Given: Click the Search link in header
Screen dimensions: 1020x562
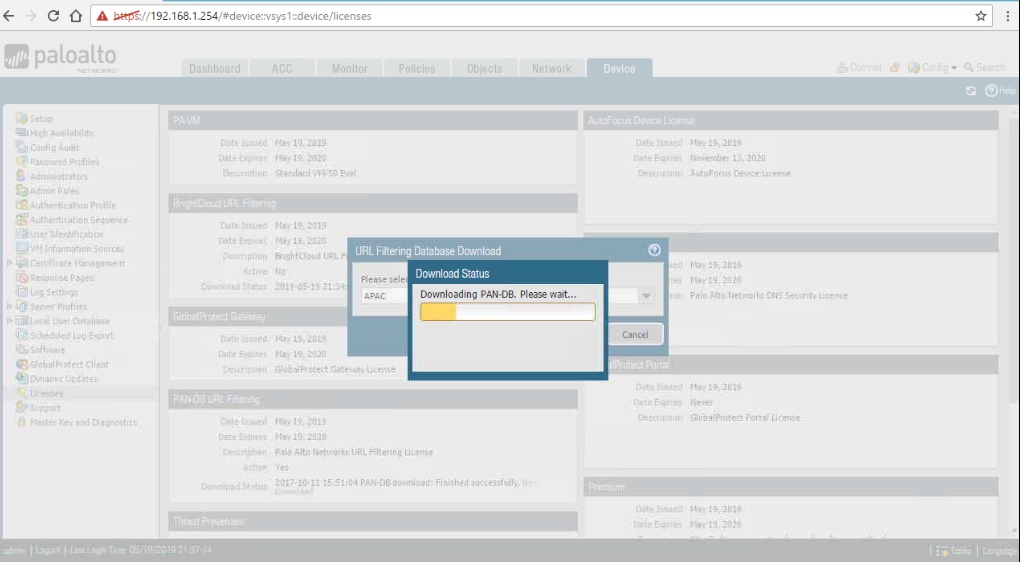Looking at the screenshot, I should click(984, 67).
